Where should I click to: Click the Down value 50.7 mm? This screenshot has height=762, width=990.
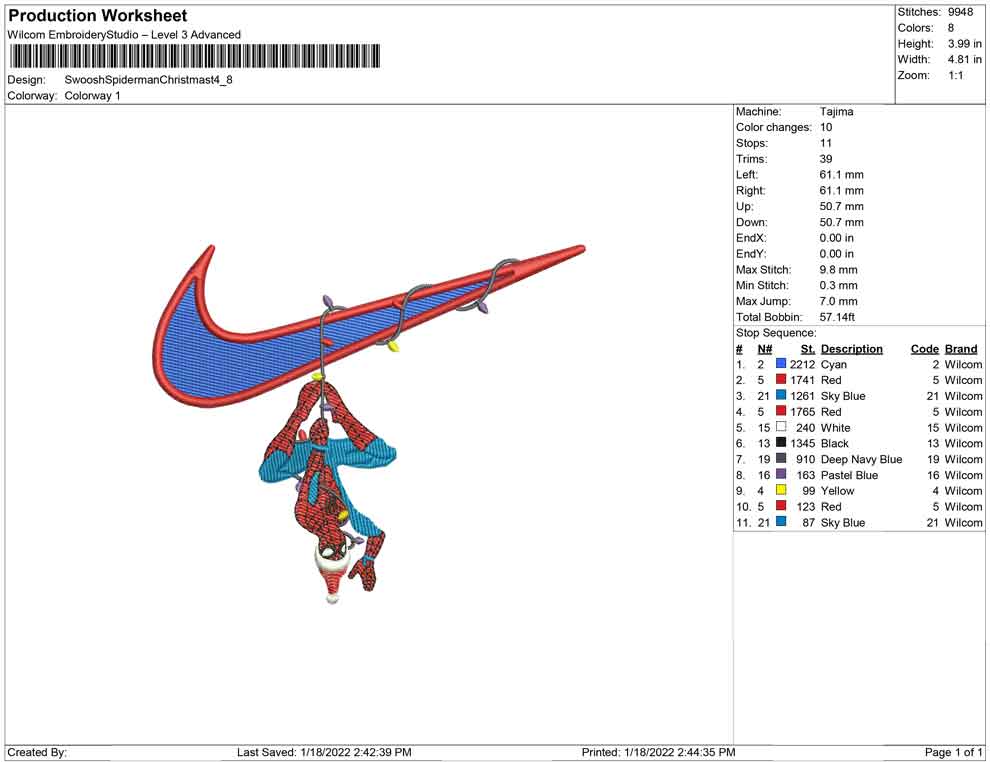click(842, 222)
